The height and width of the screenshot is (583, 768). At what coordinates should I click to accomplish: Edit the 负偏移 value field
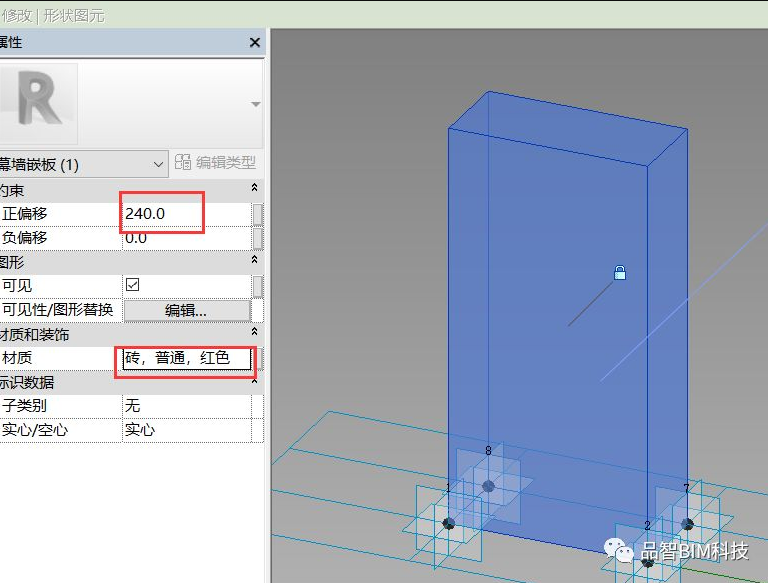[186, 238]
